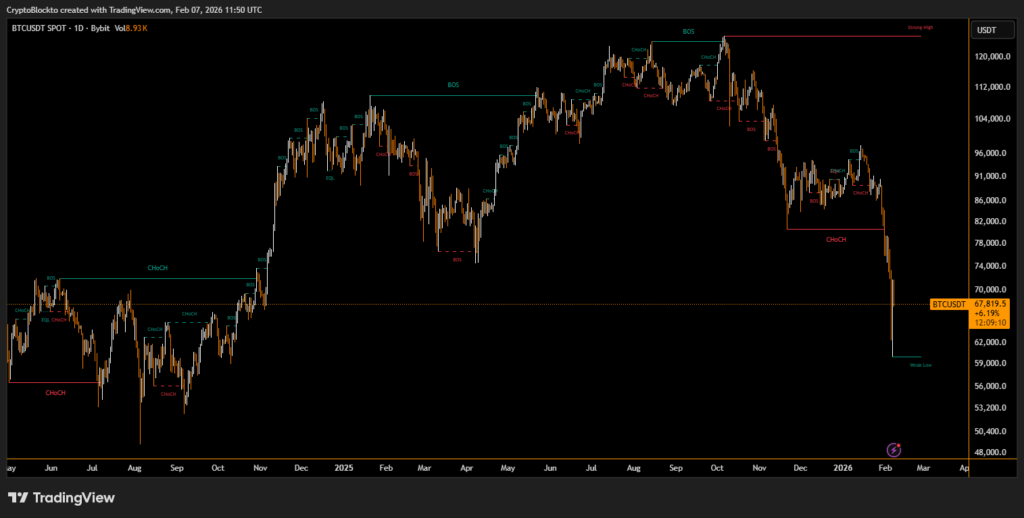Viewport: 1024px width, 518px height.
Task: Click the 2025 label on time axis
Action: (x=344, y=467)
